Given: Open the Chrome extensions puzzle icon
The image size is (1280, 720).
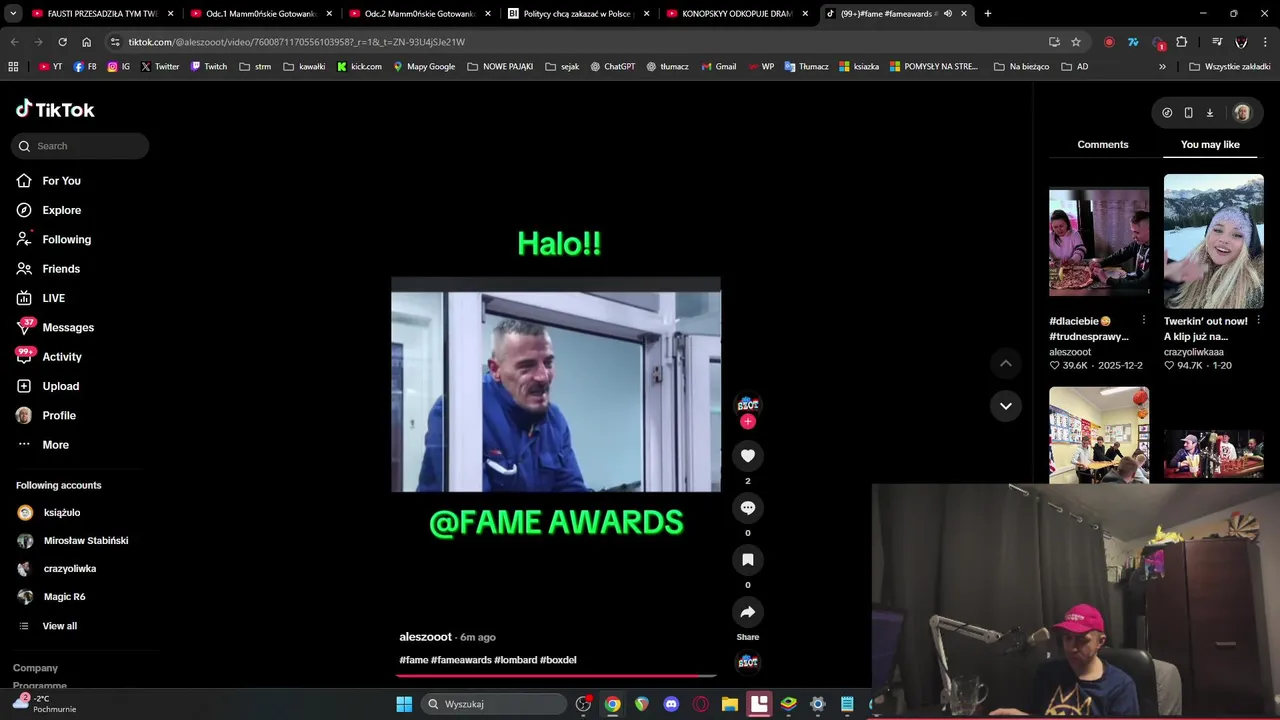Looking at the screenshot, I should (x=1182, y=42).
